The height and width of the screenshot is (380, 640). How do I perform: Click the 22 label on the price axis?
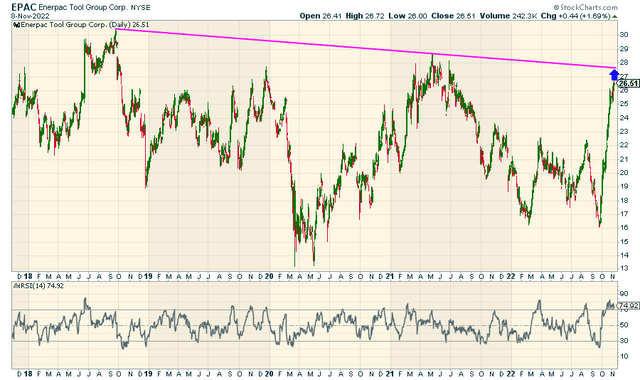pyautogui.click(x=624, y=145)
